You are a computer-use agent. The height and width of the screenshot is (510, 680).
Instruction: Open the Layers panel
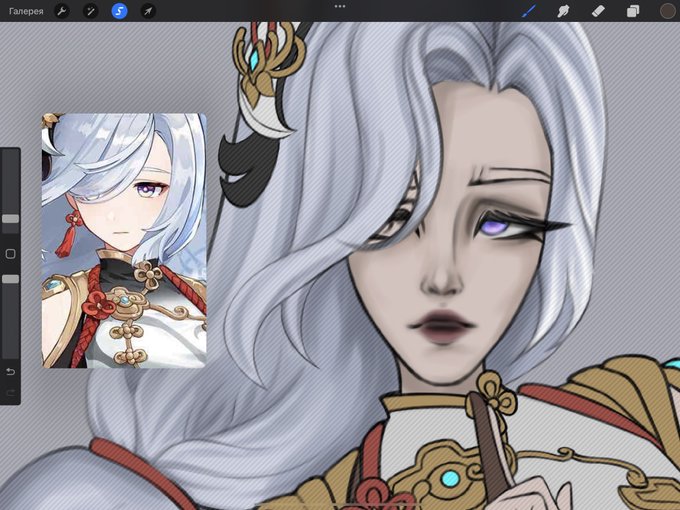click(633, 11)
